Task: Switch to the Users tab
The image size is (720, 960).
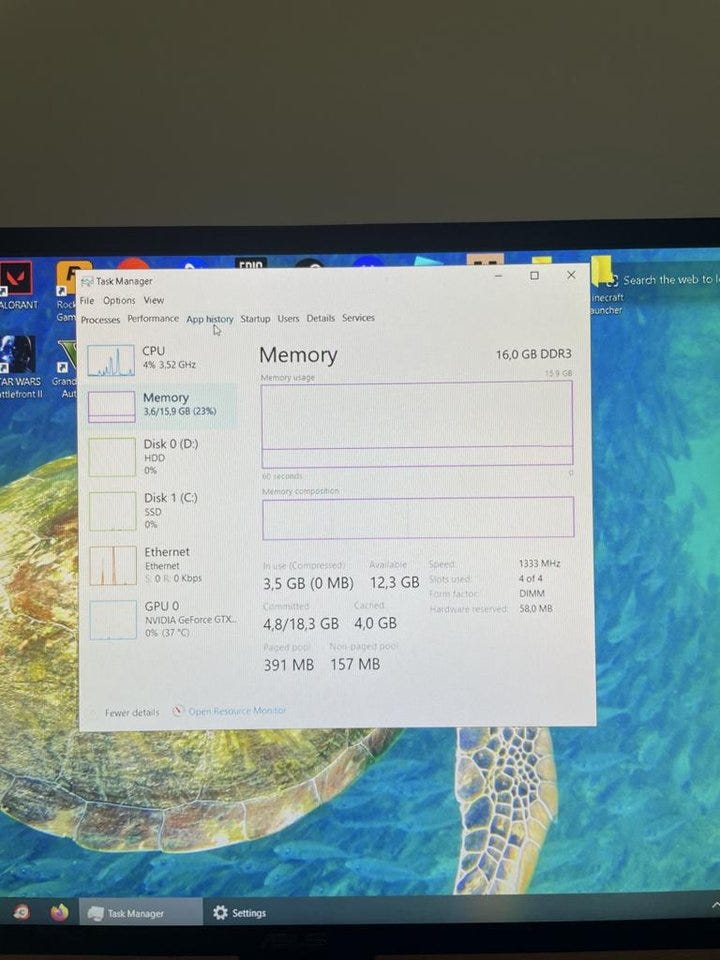Action: pyautogui.click(x=288, y=318)
